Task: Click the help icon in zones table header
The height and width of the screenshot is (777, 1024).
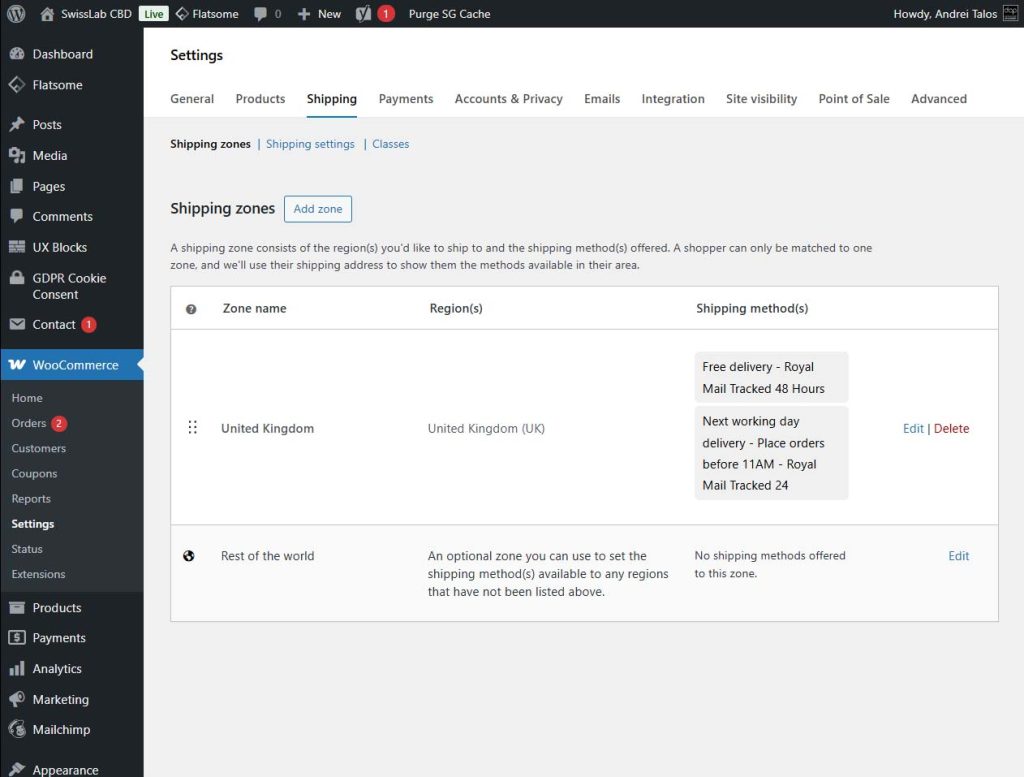Action: [191, 309]
